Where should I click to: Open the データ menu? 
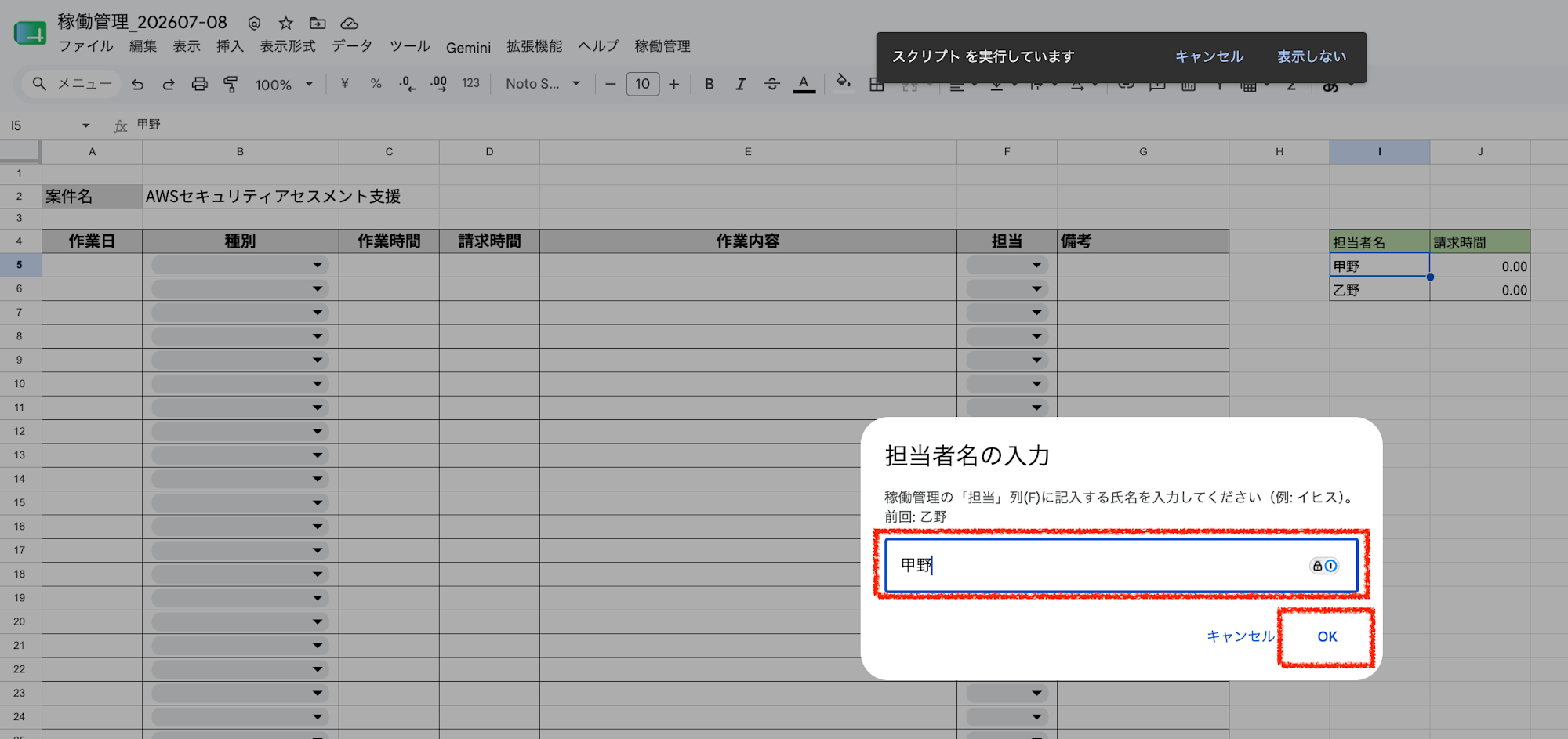[x=352, y=46]
